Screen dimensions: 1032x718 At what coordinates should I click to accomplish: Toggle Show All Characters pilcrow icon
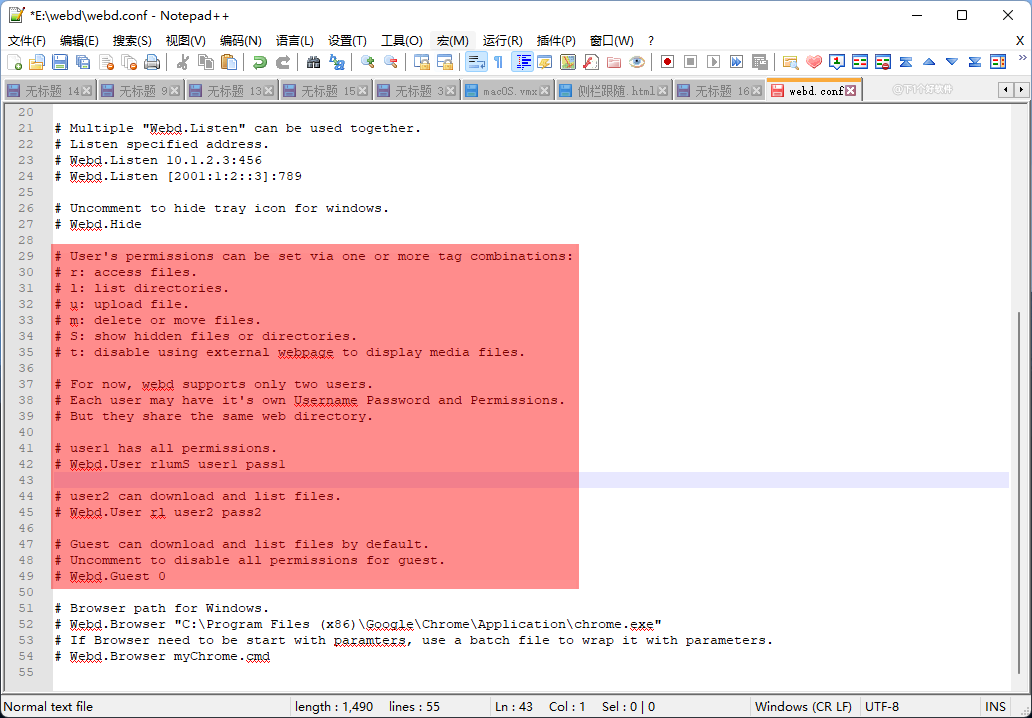coord(498,63)
